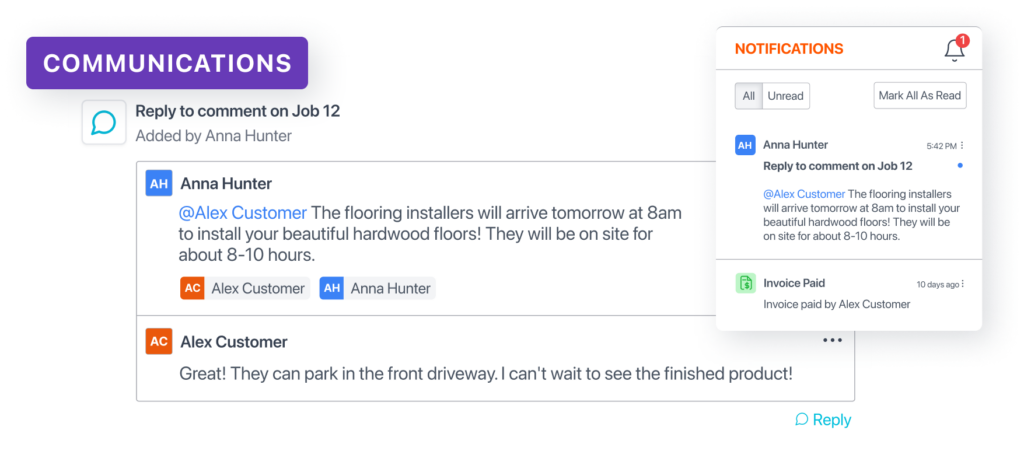The image size is (1024, 465).
Task: Click the blue unread dot indicator
Action: [960, 166]
